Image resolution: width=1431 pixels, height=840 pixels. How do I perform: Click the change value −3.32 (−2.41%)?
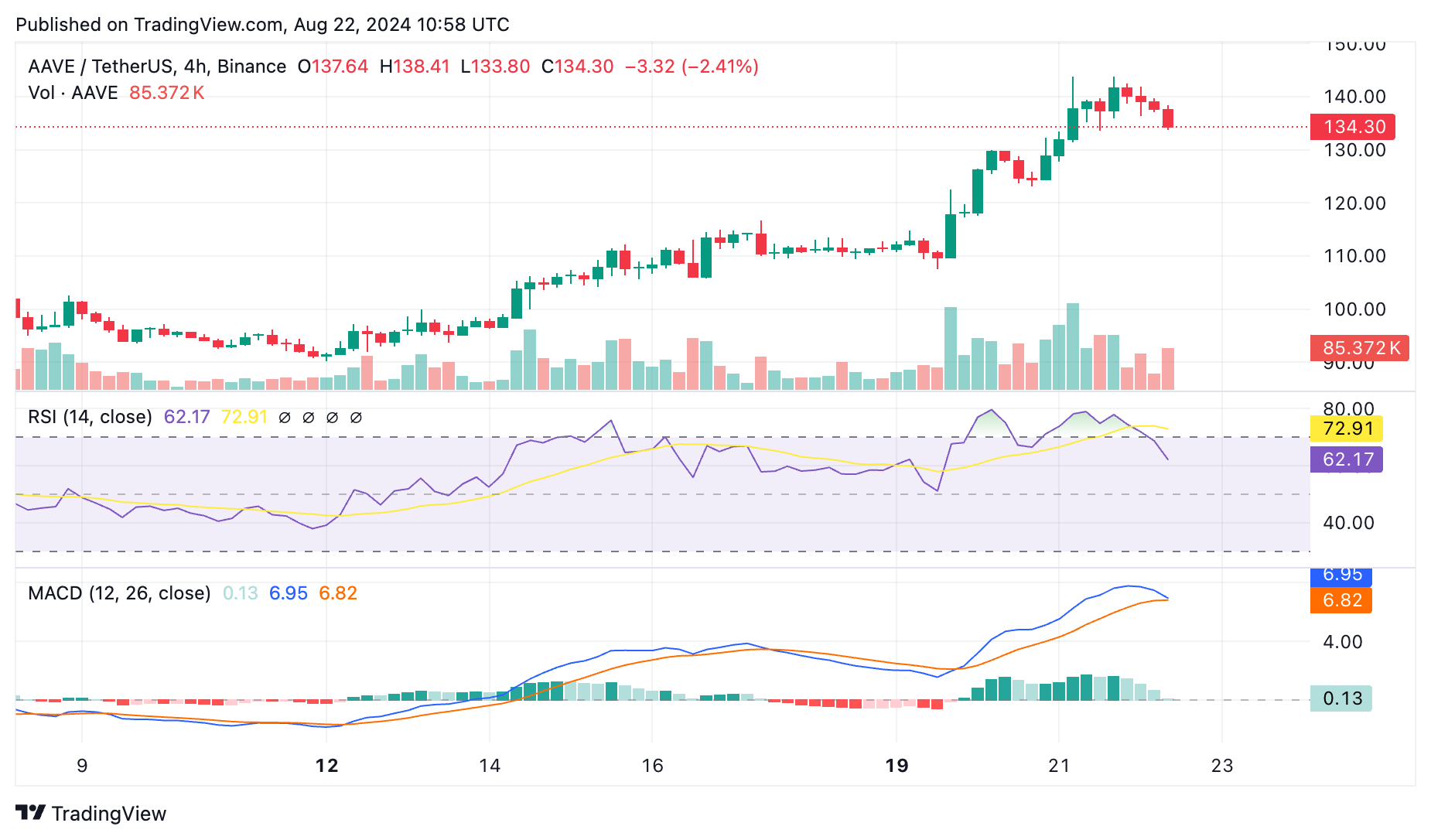(692, 67)
